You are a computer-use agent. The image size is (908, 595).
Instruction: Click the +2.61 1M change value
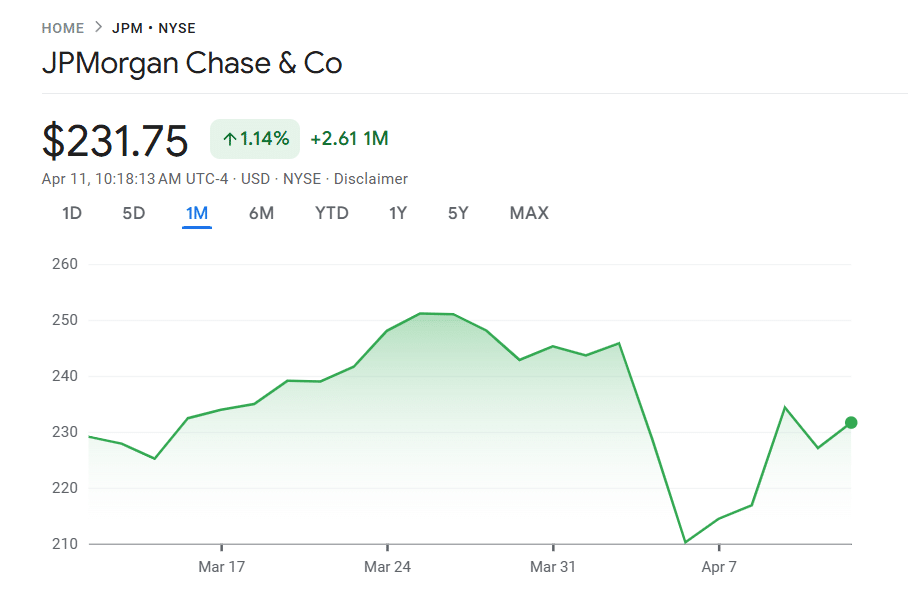(349, 139)
